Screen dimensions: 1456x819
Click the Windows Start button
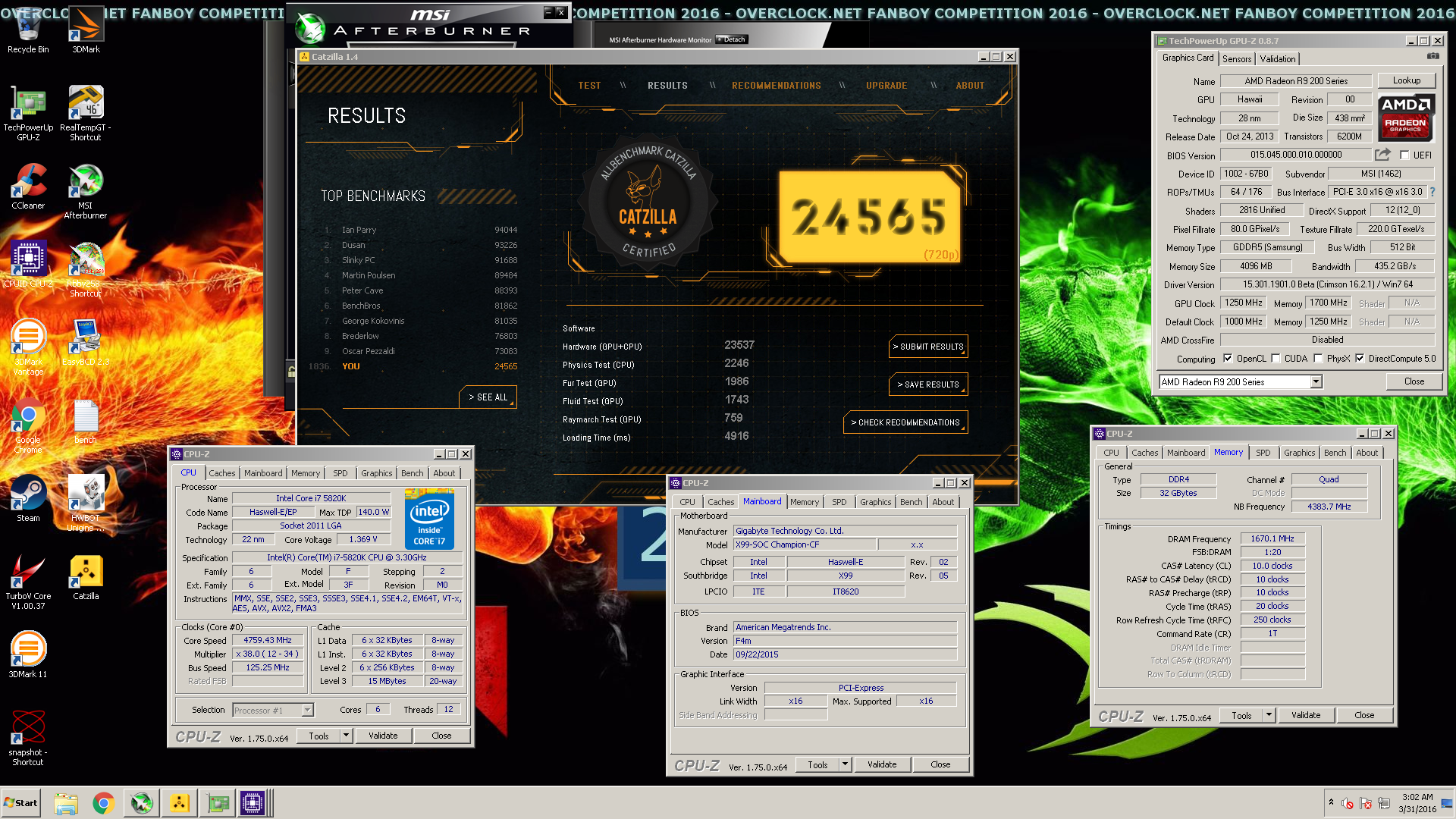[x=20, y=803]
